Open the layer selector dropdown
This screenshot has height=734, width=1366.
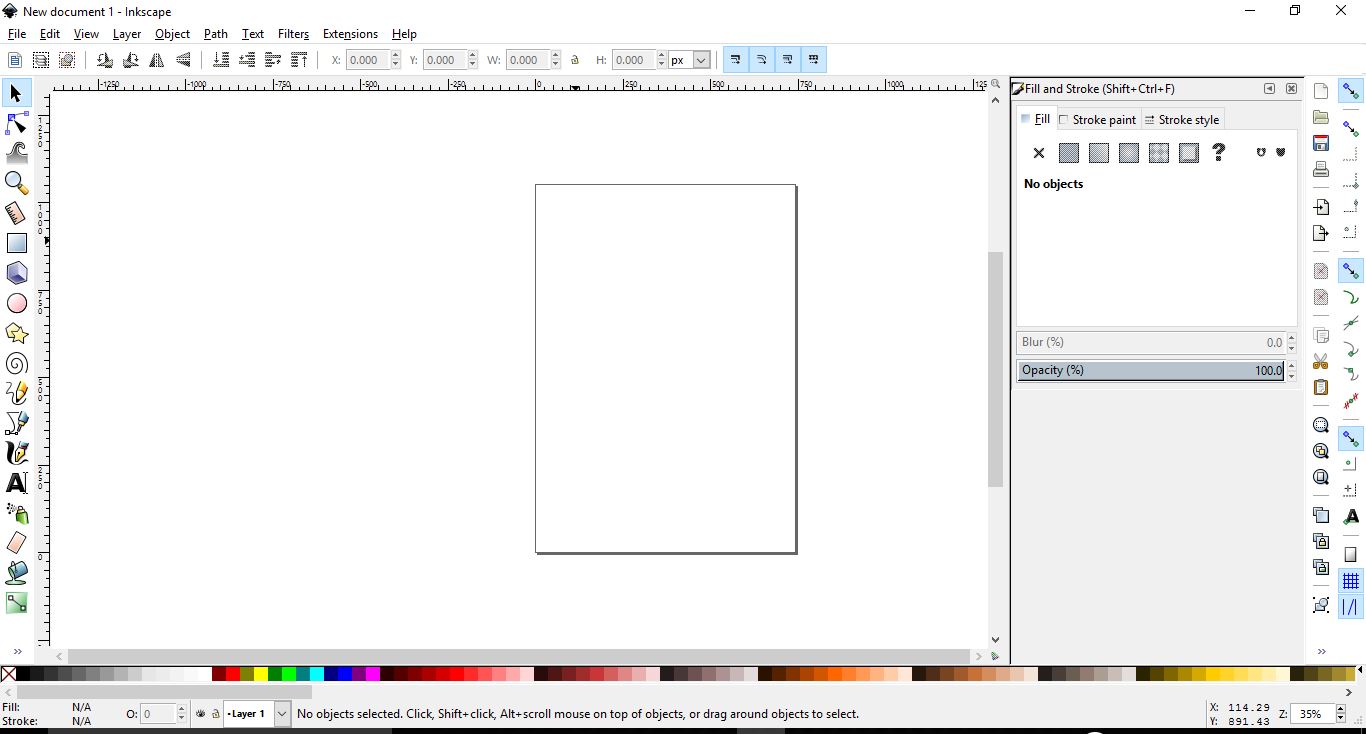tap(281, 714)
